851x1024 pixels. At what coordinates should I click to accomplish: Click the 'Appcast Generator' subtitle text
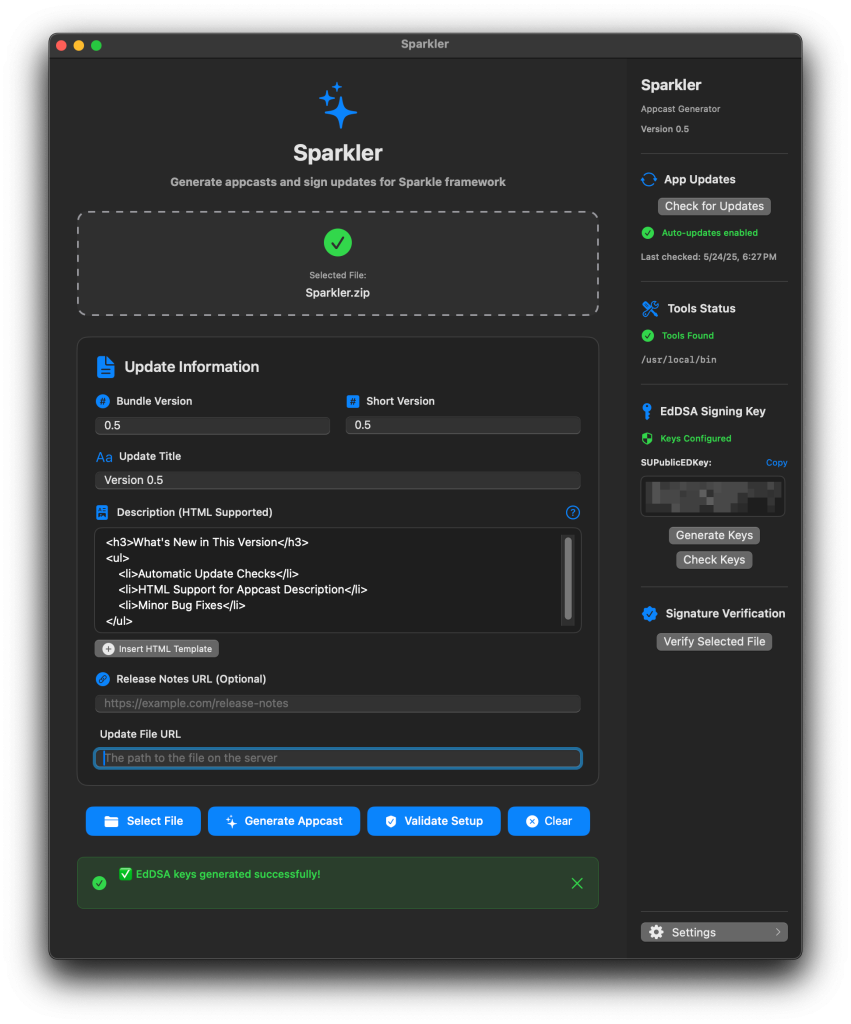[681, 109]
